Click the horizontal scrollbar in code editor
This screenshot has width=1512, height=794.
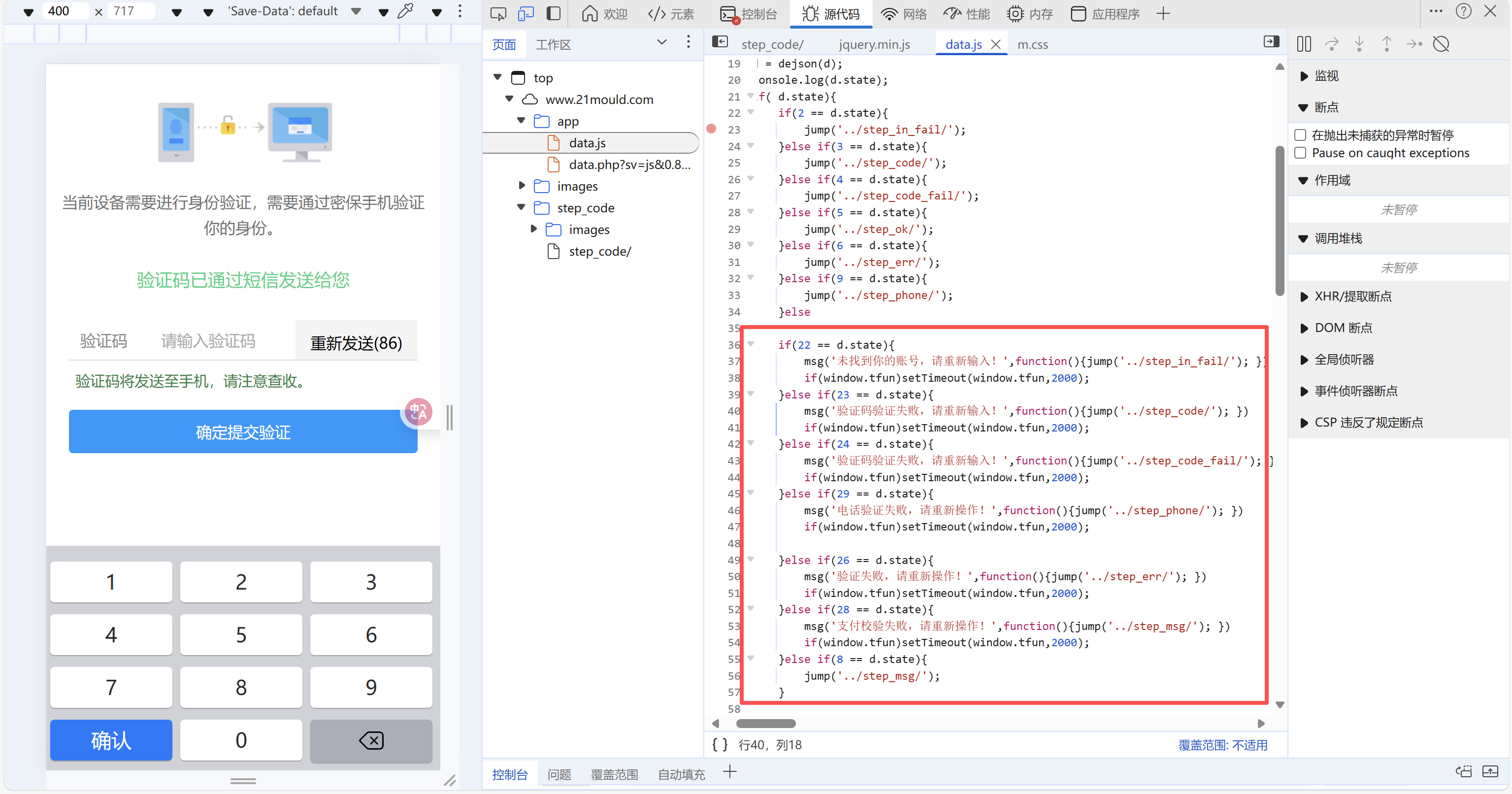tap(765, 724)
